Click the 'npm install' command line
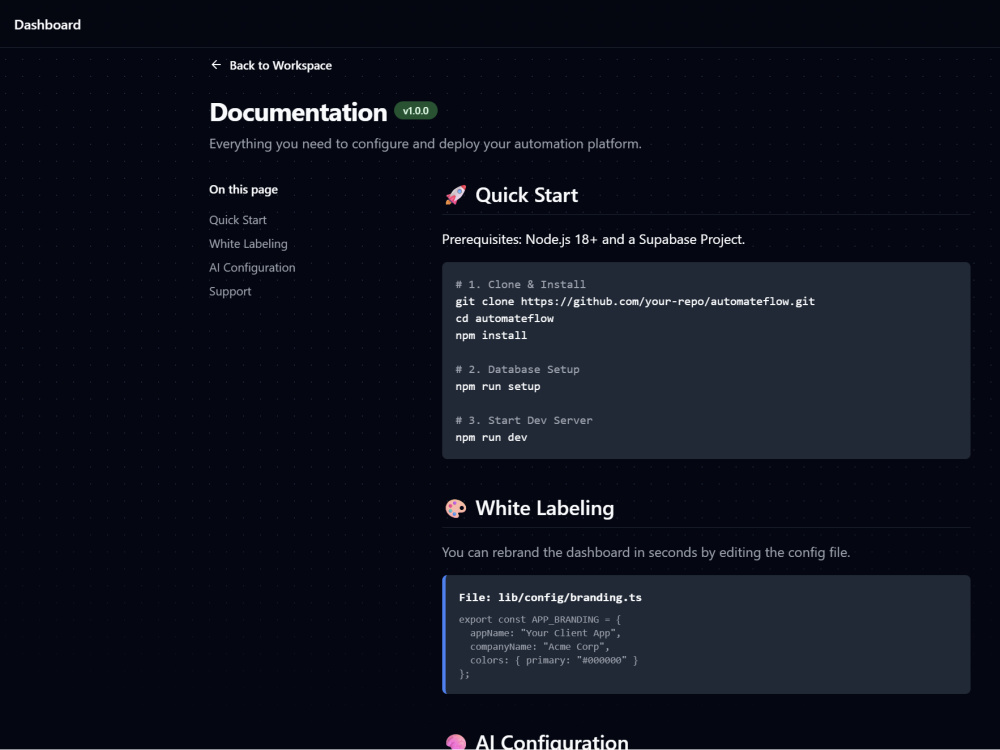Viewport: 1000px width, 750px height. [x=491, y=335]
